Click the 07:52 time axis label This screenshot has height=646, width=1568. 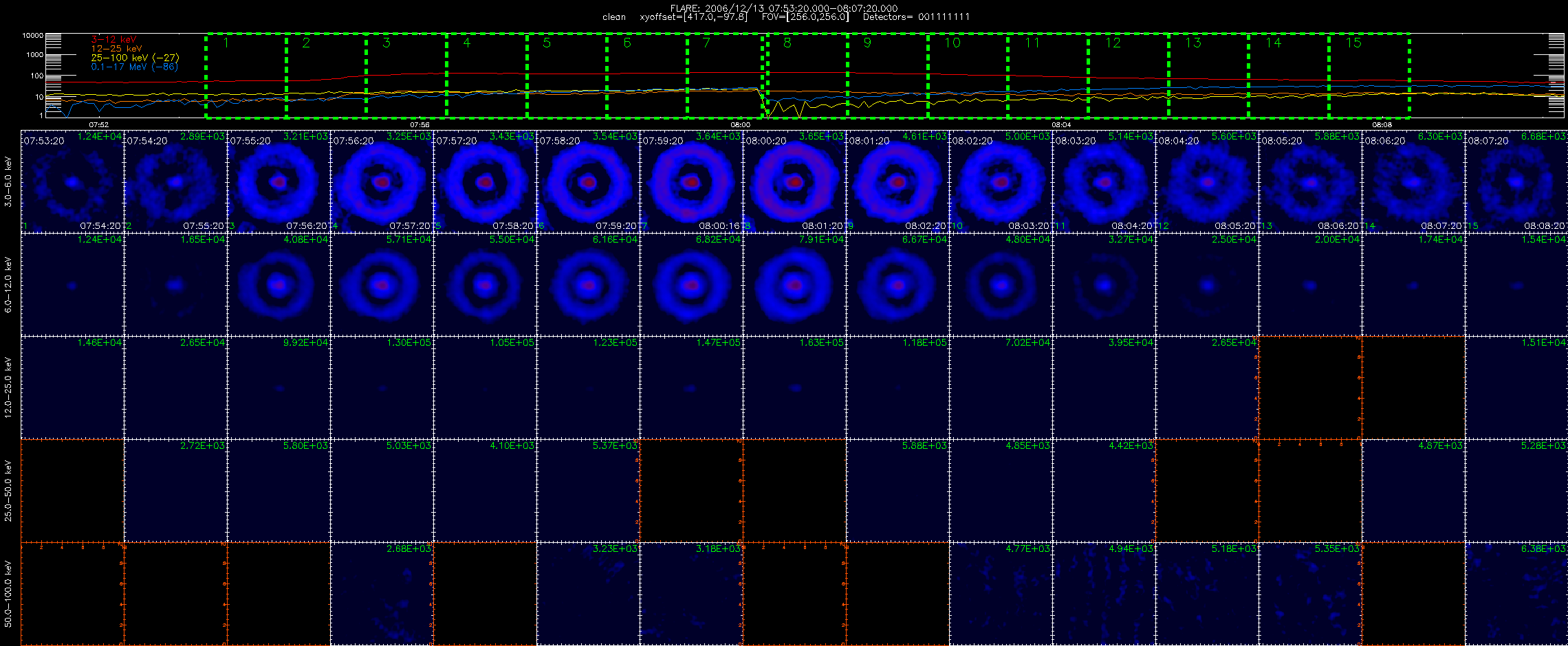pos(99,125)
